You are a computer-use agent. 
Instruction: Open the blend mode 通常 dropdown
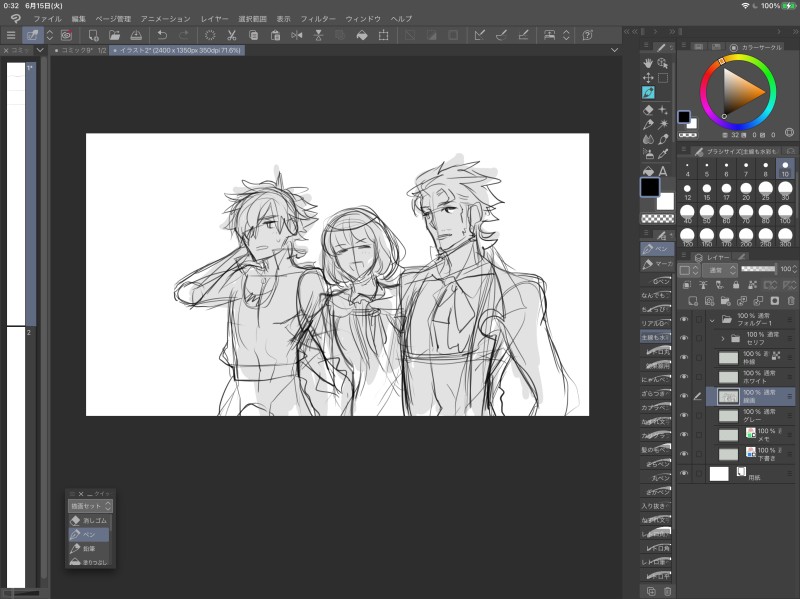[x=717, y=270]
